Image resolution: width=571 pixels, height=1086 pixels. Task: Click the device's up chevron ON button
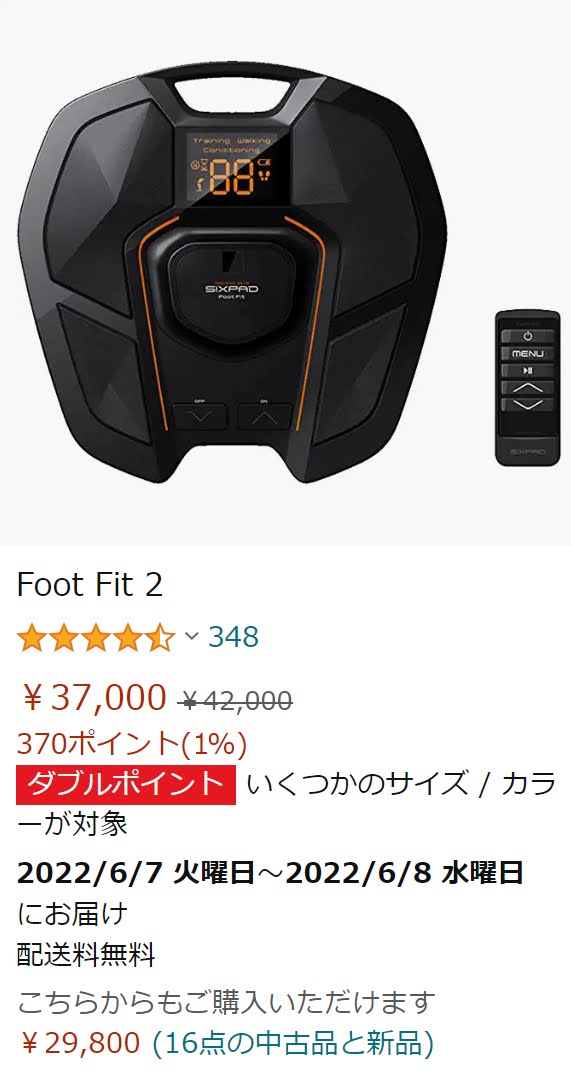[x=265, y=416]
